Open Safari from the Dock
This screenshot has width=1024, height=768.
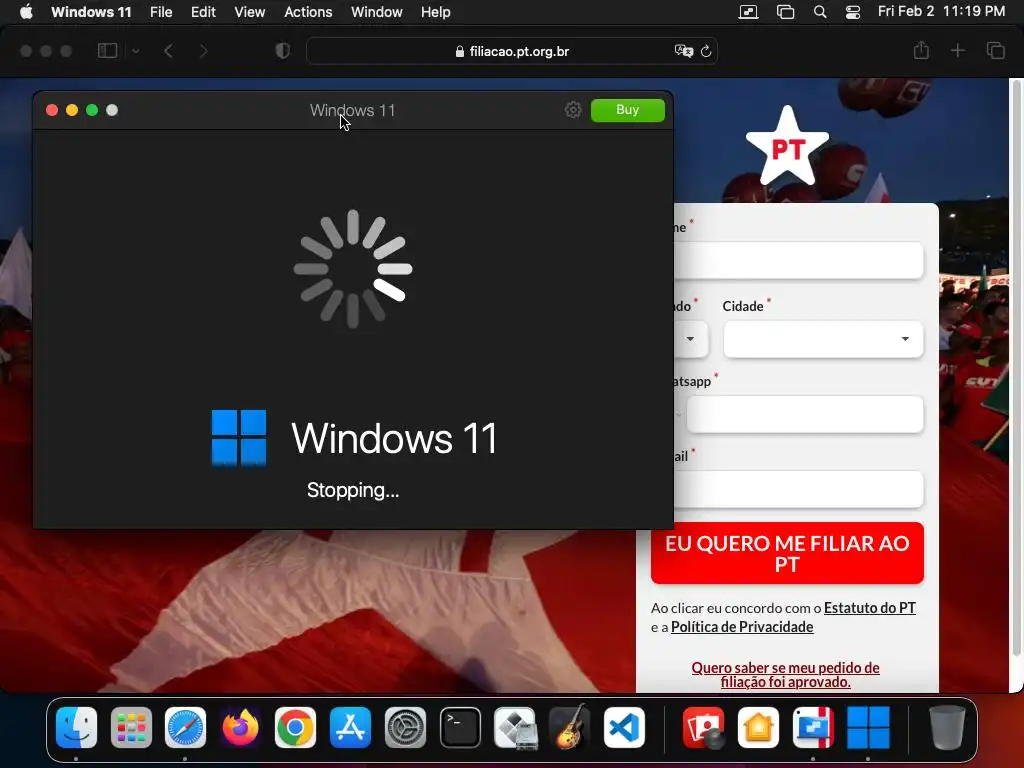click(185, 727)
